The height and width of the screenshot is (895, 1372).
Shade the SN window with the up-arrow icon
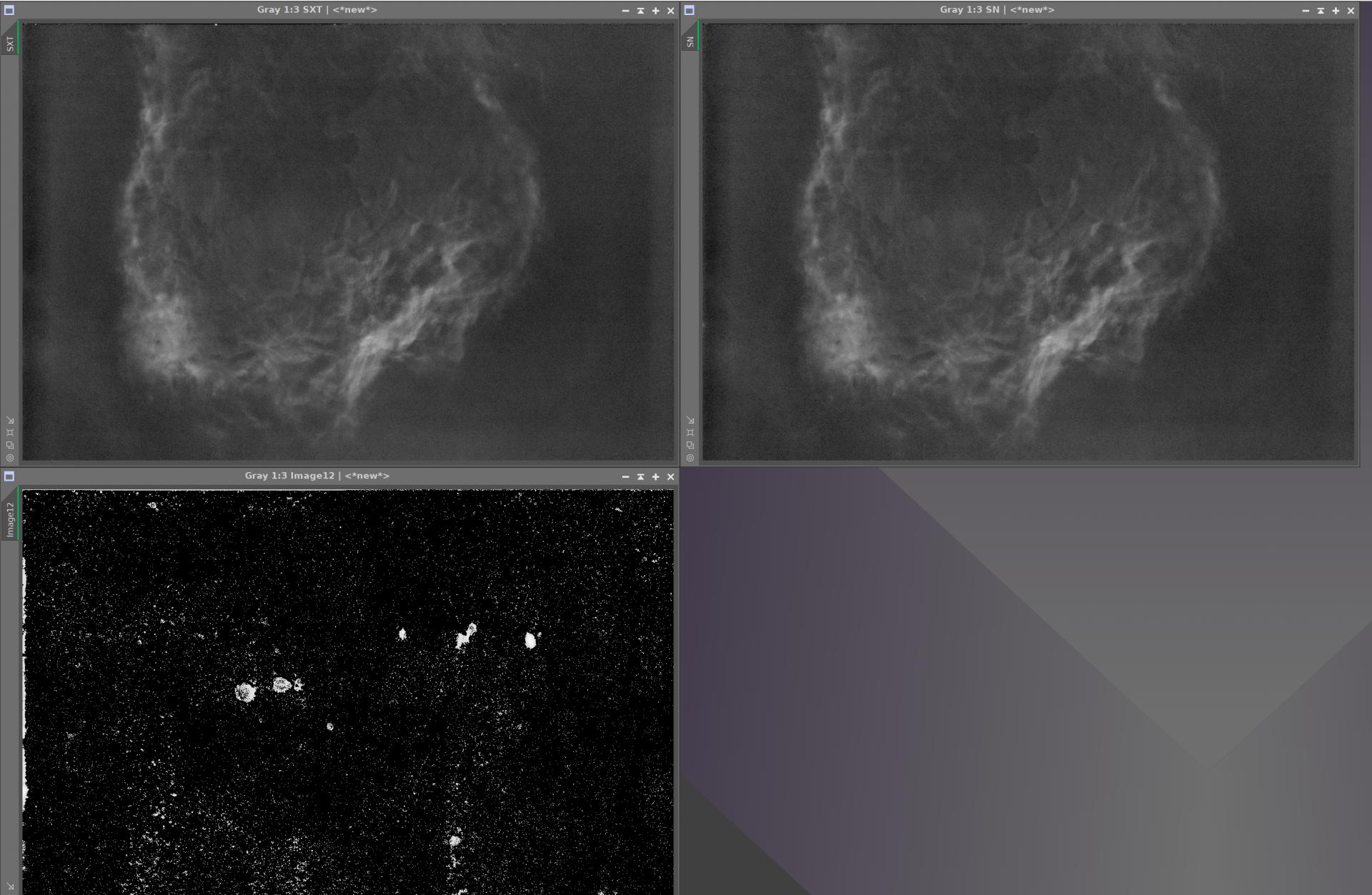tap(1321, 11)
